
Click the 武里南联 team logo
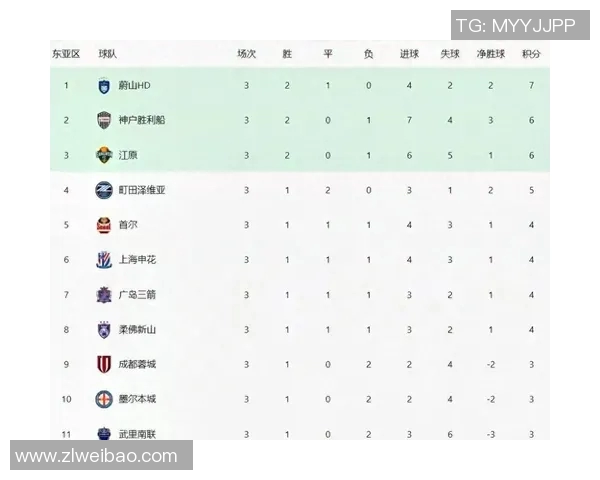click(x=104, y=433)
